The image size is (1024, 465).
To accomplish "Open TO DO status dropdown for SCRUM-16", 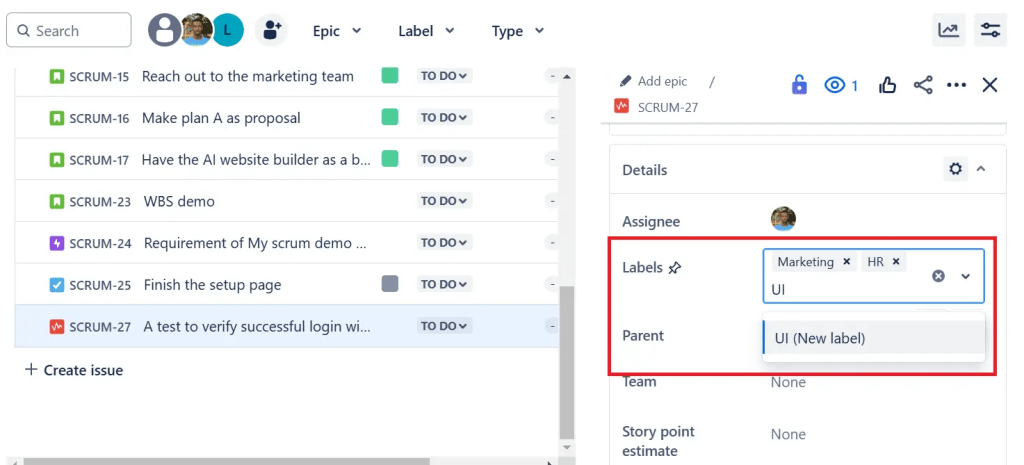I will [444, 118].
